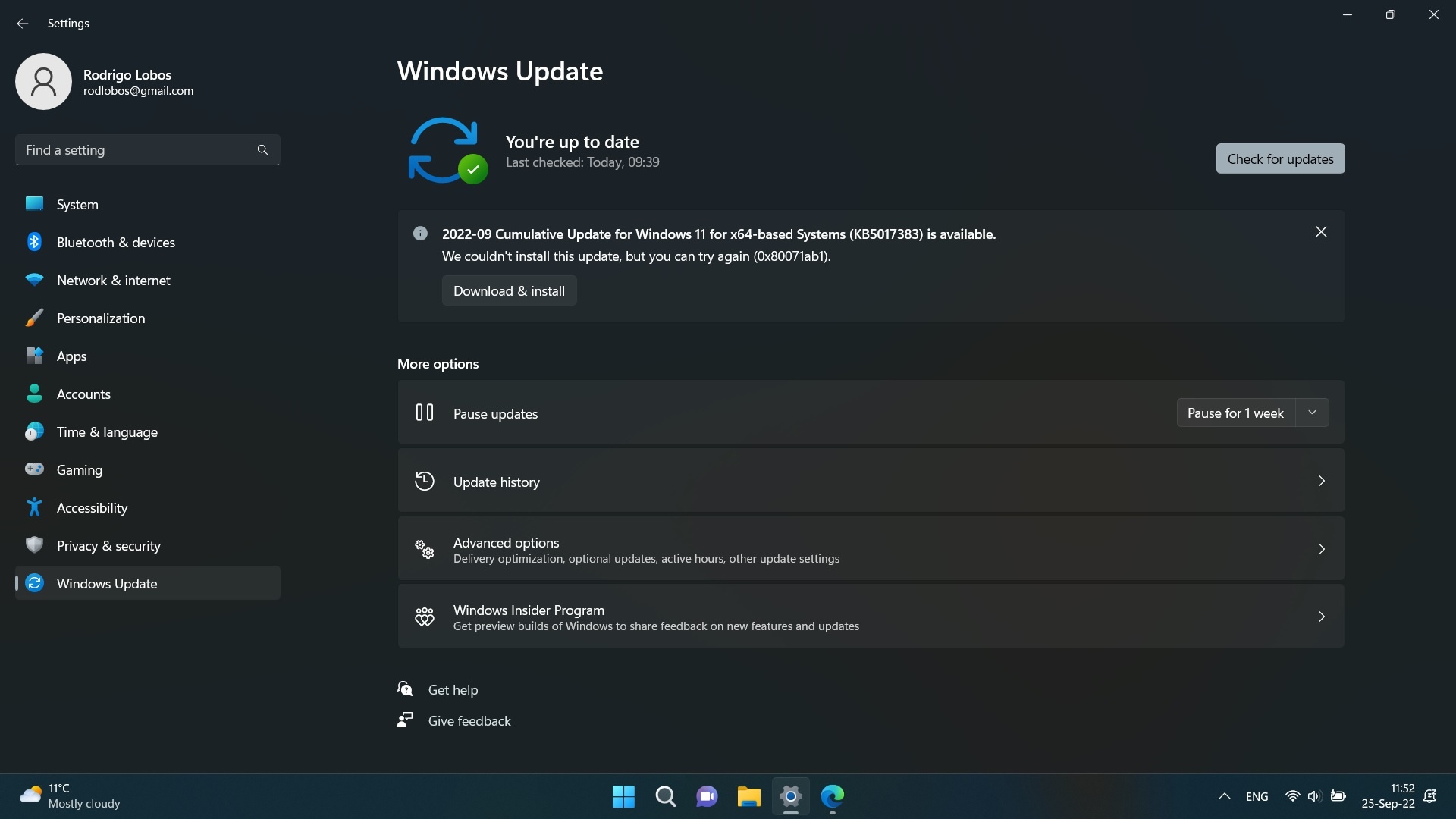Open the Give feedback link
1456x819 pixels.
point(469,720)
